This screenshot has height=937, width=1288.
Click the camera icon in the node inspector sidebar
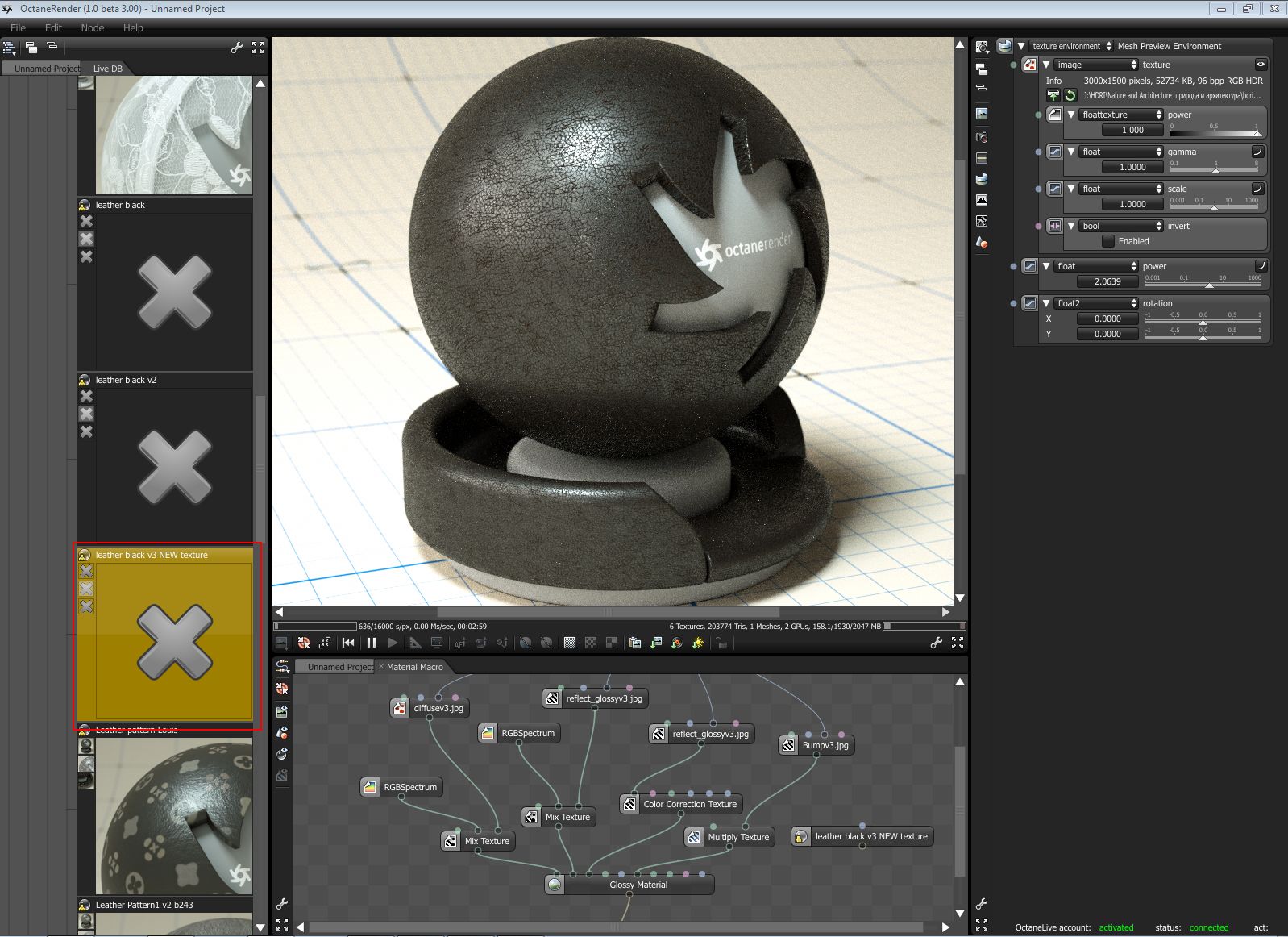pos(982,137)
